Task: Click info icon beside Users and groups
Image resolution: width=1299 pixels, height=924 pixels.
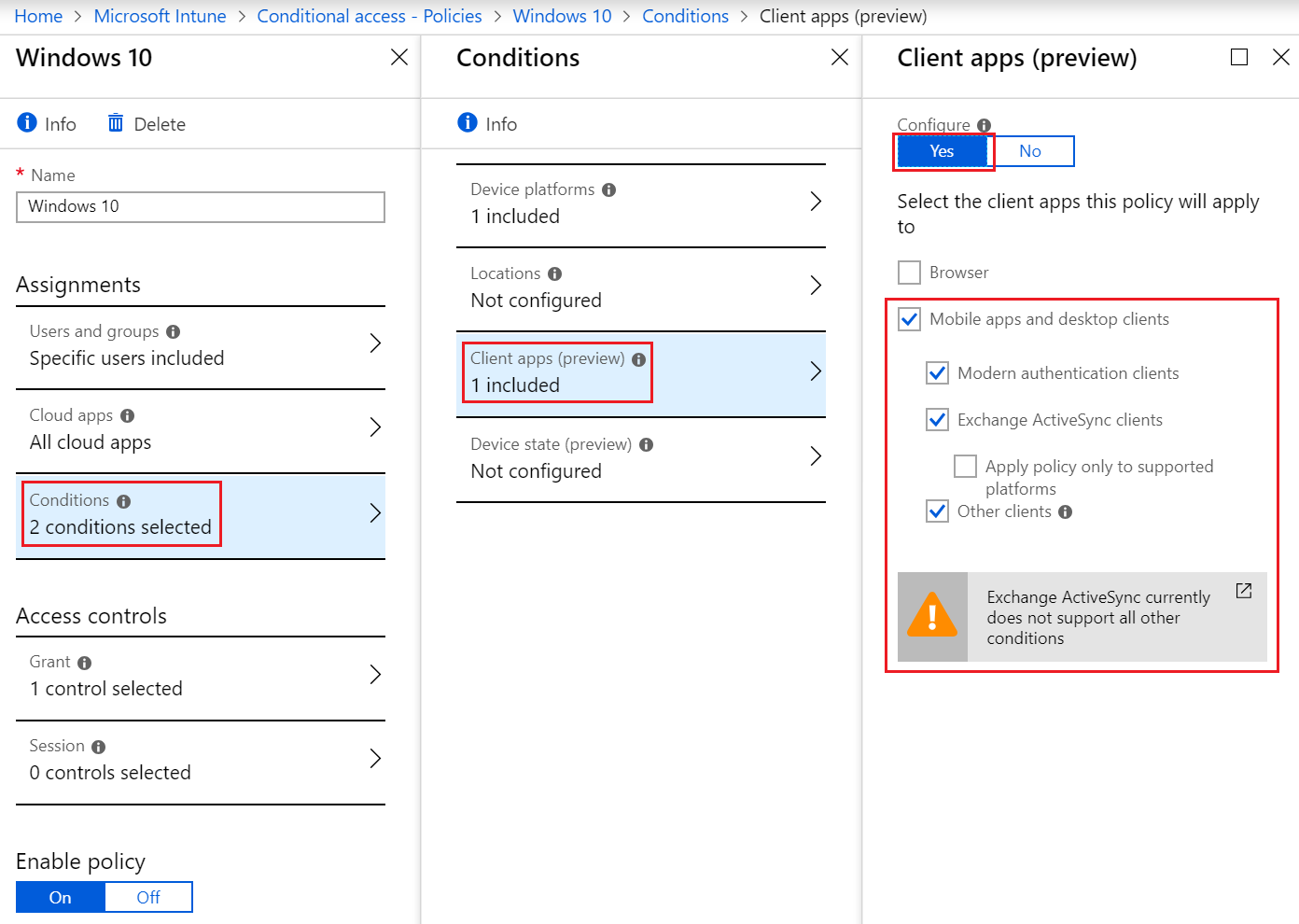Action: pos(174,331)
